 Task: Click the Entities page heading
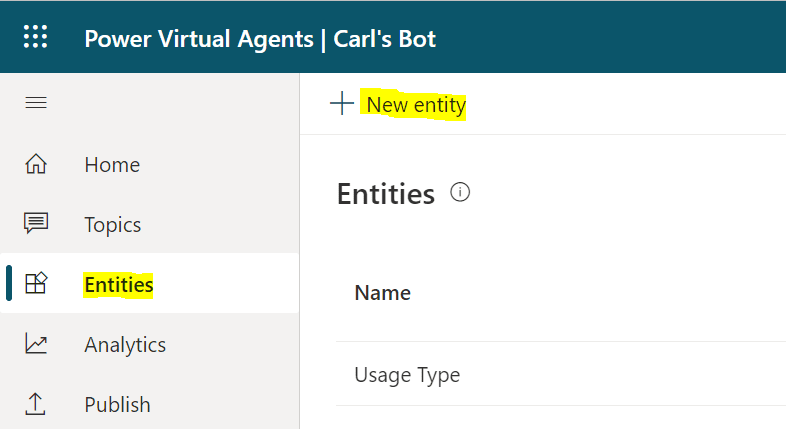point(385,194)
